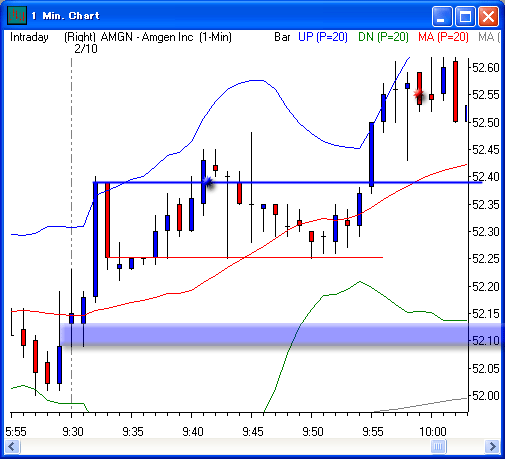Click the shaded blue price zone near 52.10

pyautogui.click(x=282, y=335)
